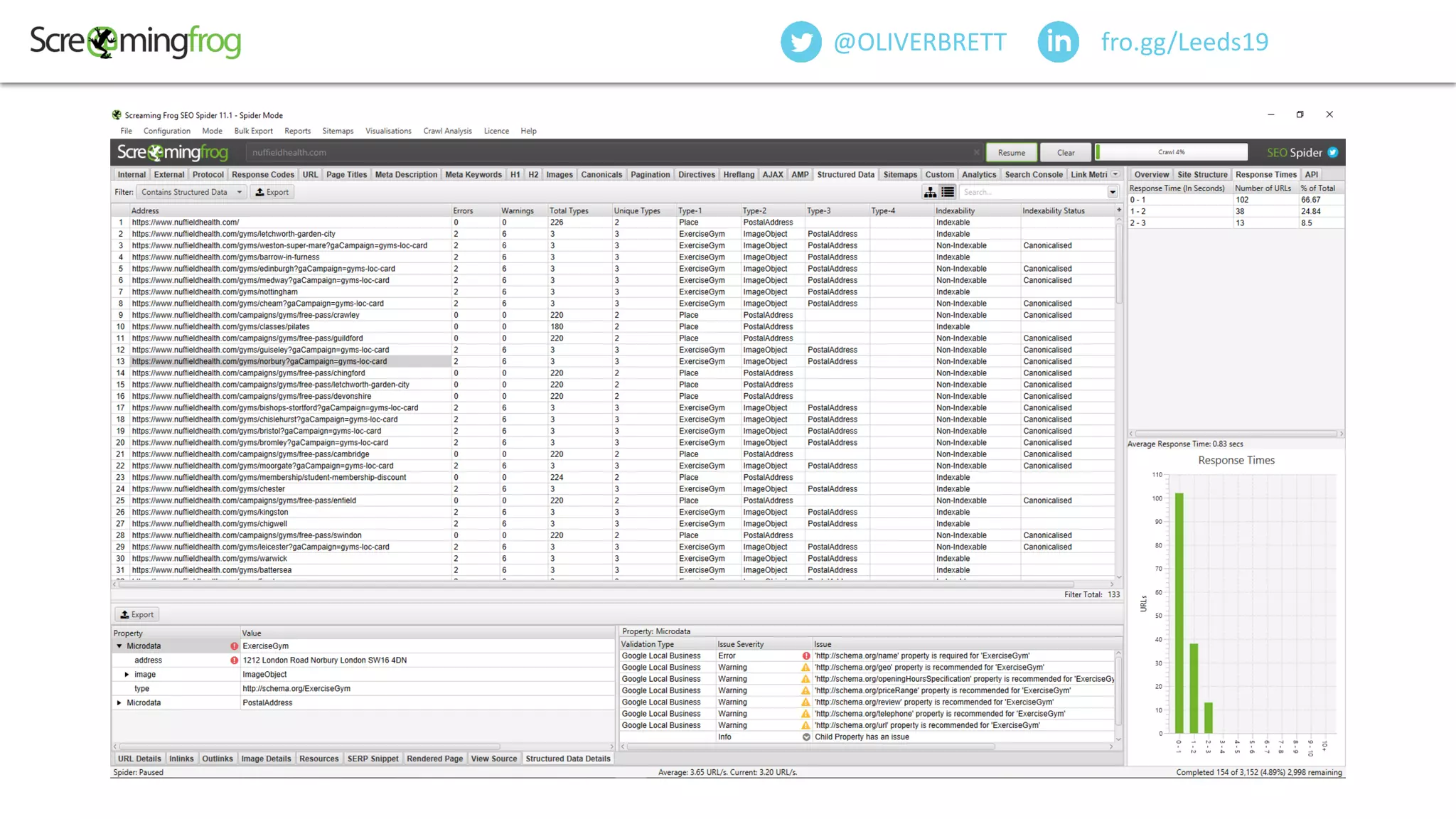Collapse the ExerciseGym Microdata tree node
This screenshot has height=819, width=1456.
[119, 646]
